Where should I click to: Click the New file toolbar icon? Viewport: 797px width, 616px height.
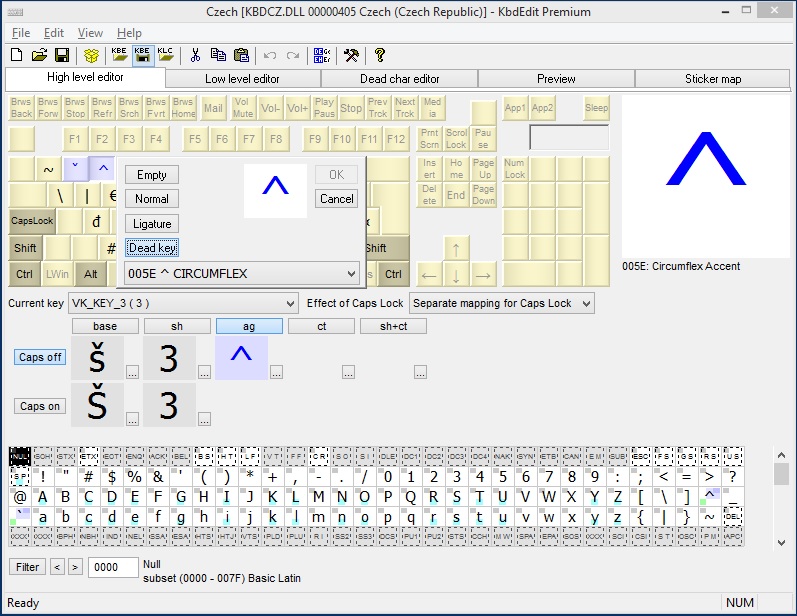(x=18, y=55)
